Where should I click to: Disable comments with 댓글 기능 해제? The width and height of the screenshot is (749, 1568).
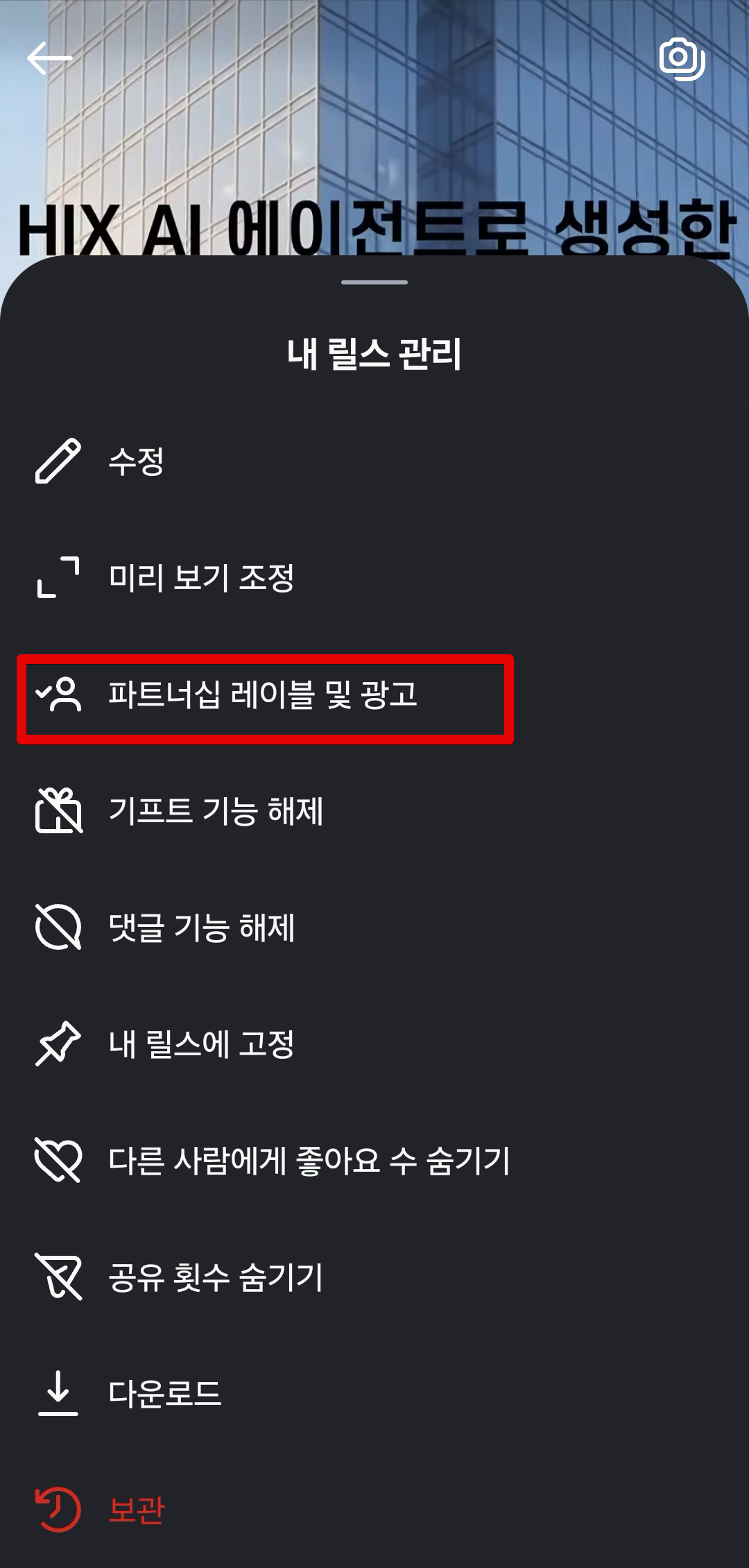374,927
